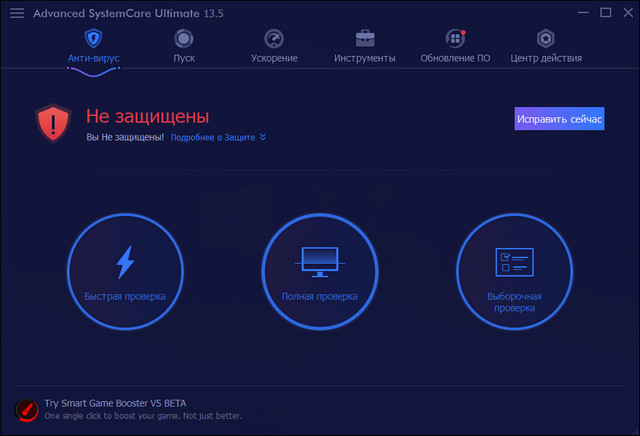Viewport: 640px width, 436px height.
Task: Switch to the Ускорение tab label
Action: coord(274,58)
